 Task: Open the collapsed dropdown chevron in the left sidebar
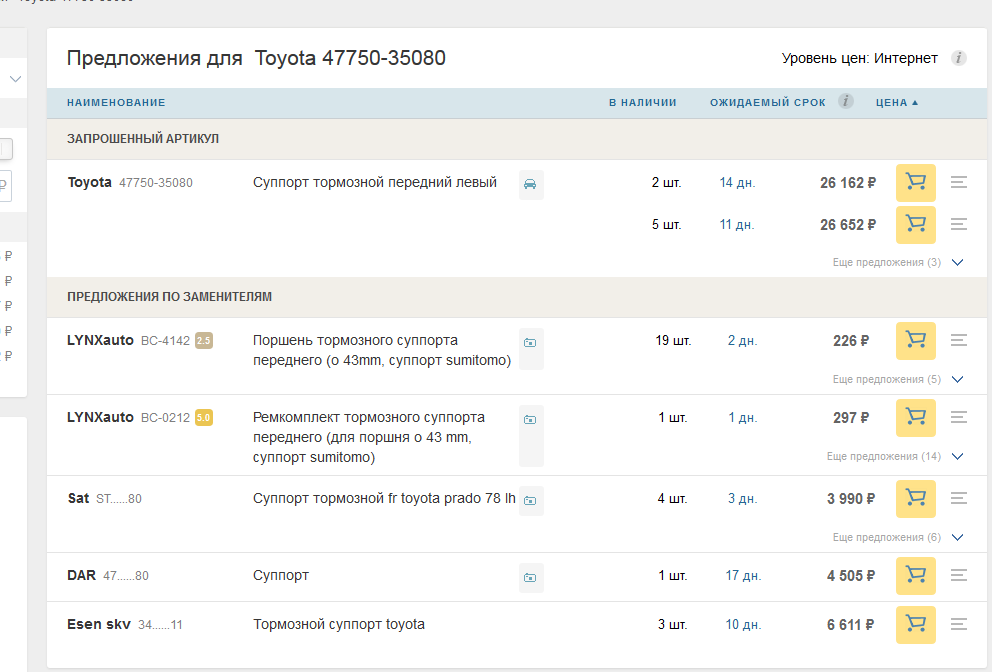click(x=15, y=79)
